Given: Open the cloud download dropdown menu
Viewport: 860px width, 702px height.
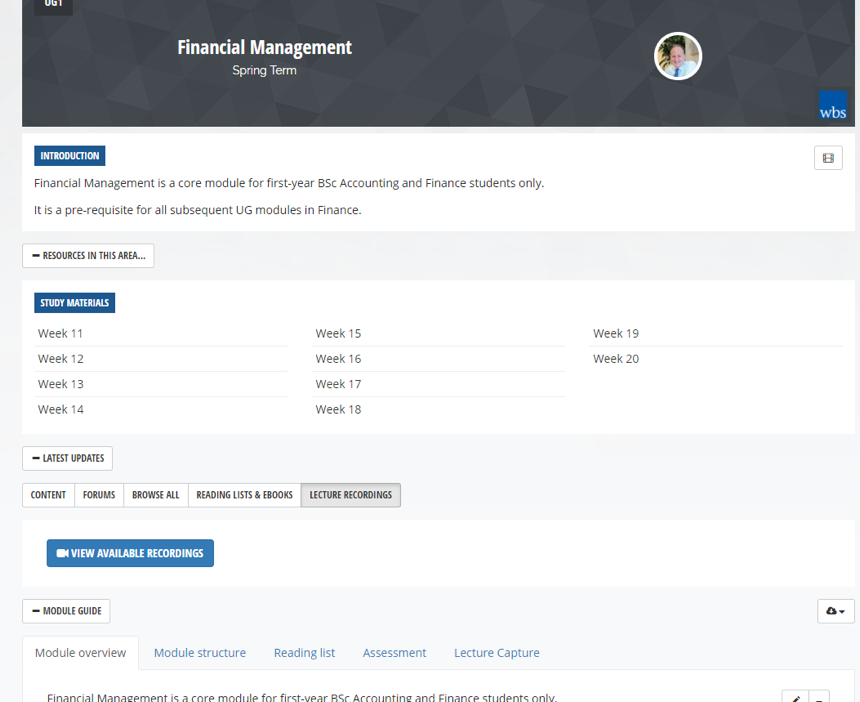Looking at the screenshot, I should coord(835,611).
